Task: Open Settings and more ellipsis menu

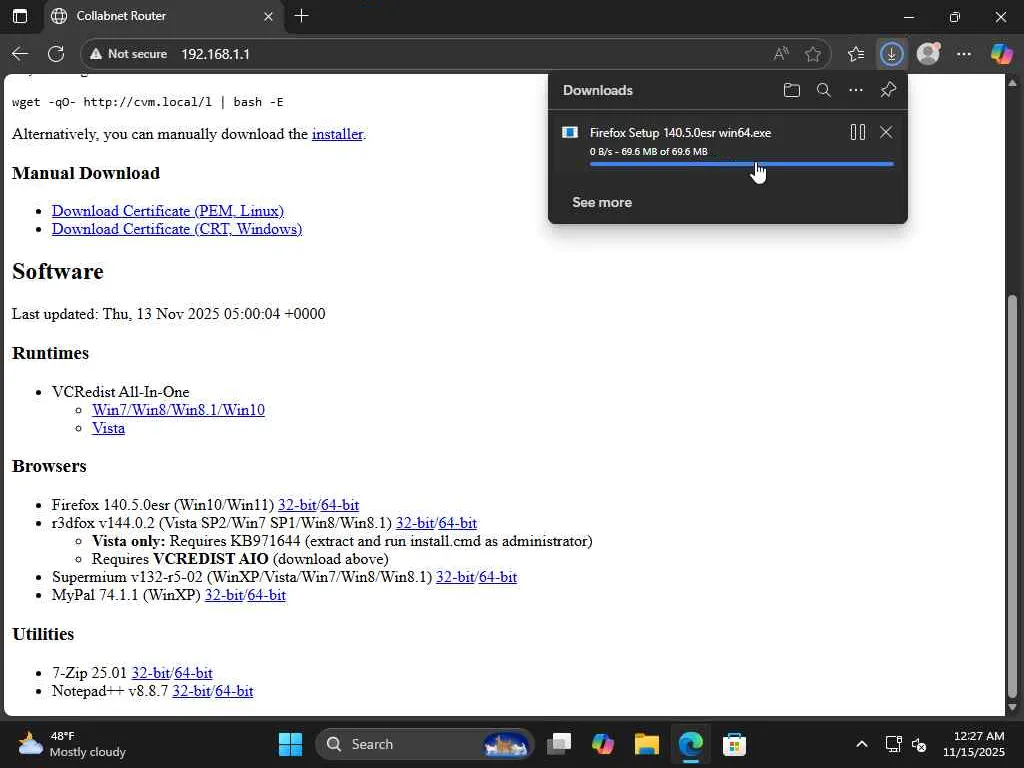Action: (x=964, y=54)
